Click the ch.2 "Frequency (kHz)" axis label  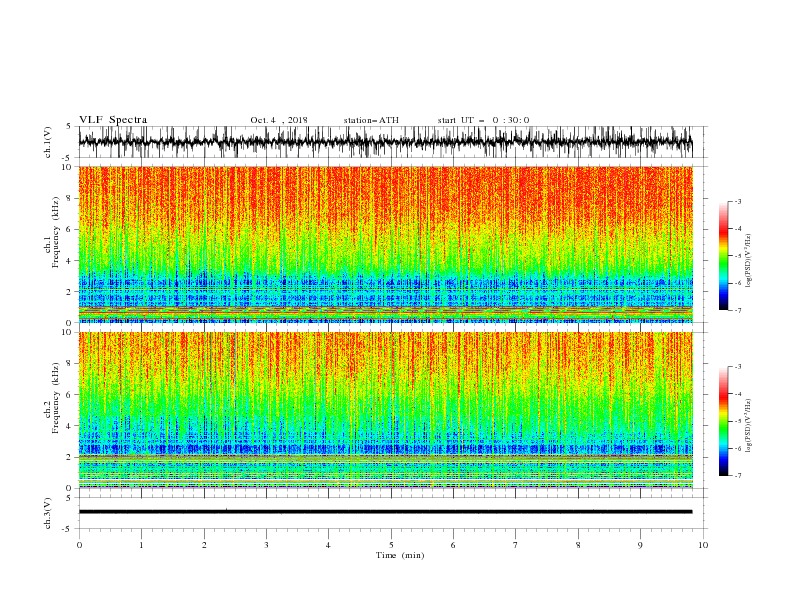pos(56,398)
